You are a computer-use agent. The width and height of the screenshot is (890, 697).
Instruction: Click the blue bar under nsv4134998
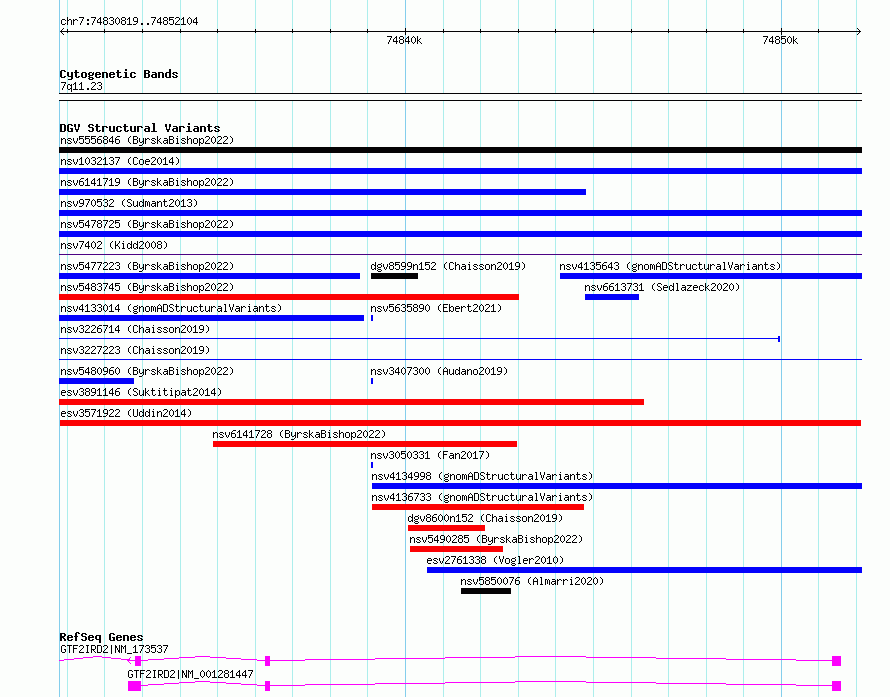[616, 486]
